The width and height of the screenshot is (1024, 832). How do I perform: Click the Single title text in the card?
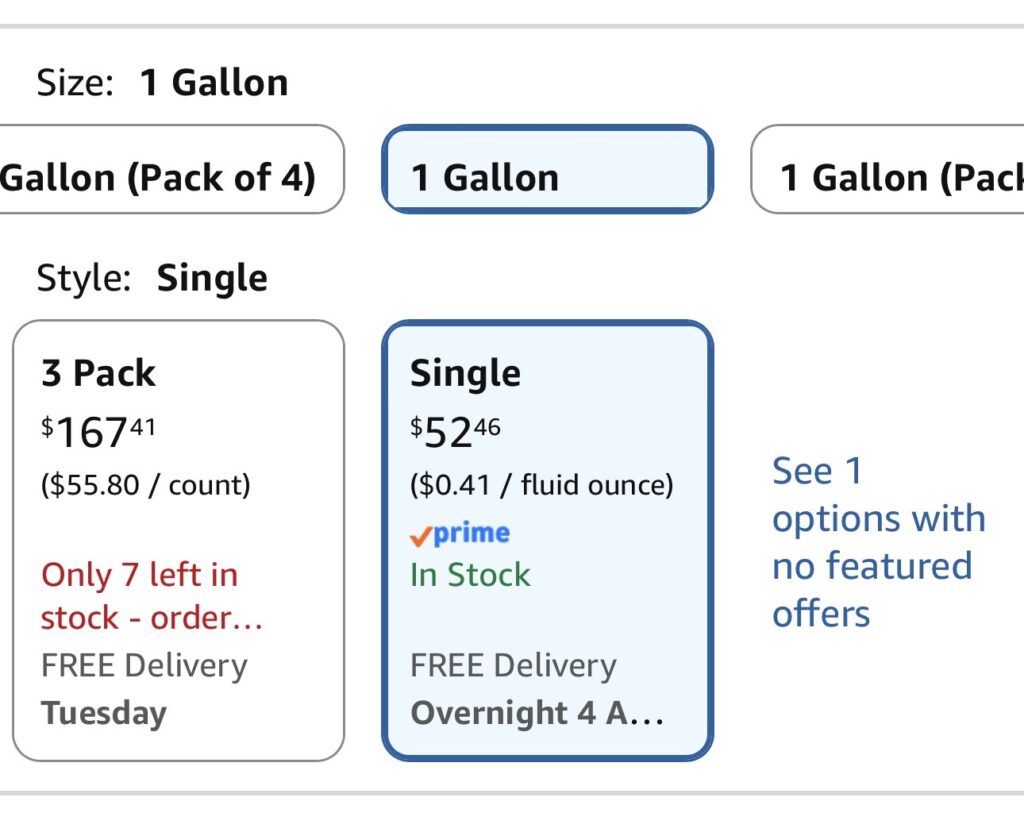pyautogui.click(x=465, y=374)
